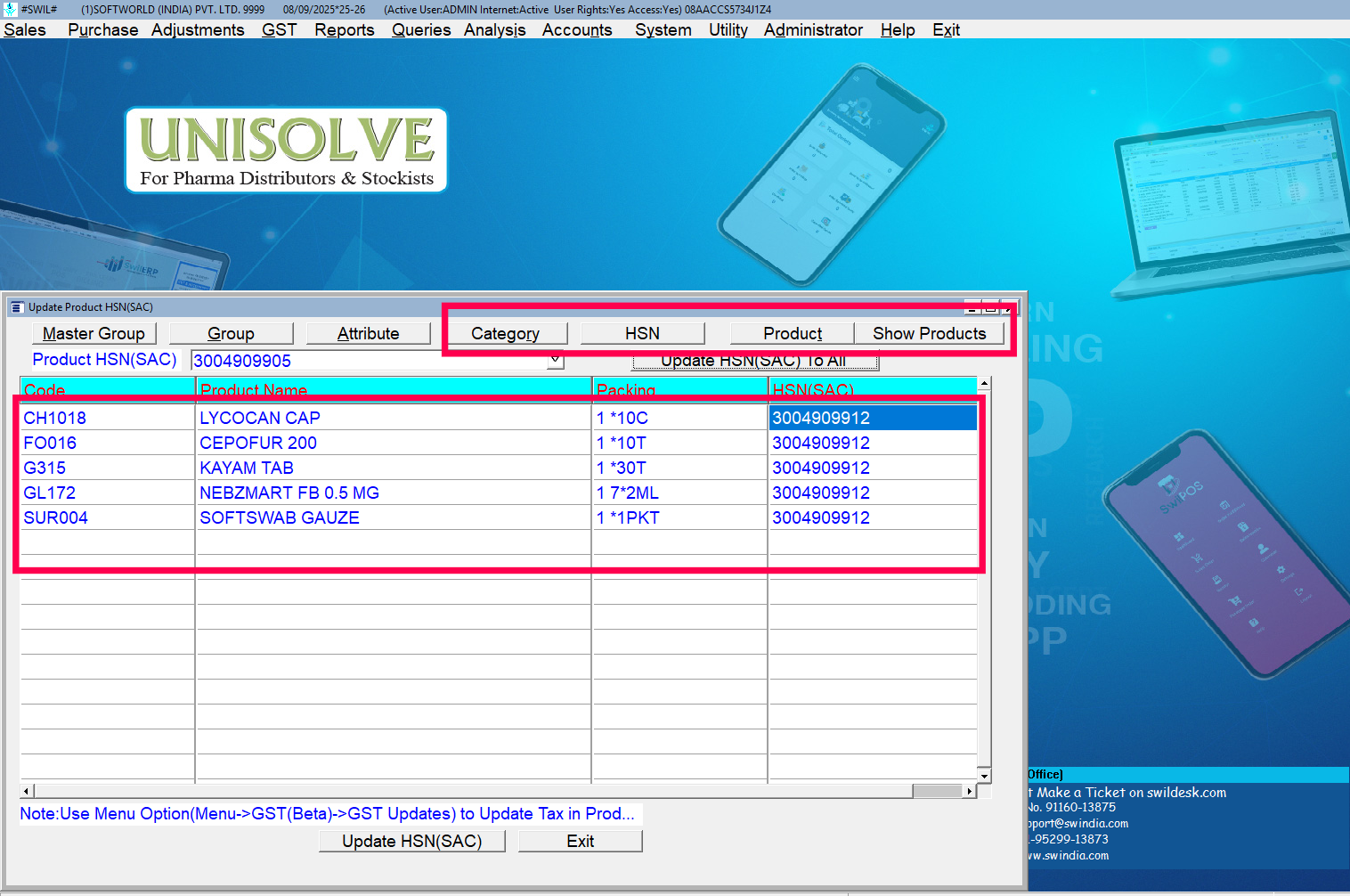Open the Administrator menu
Image resolution: width=1350 pixels, height=896 pixels.
click(x=813, y=29)
